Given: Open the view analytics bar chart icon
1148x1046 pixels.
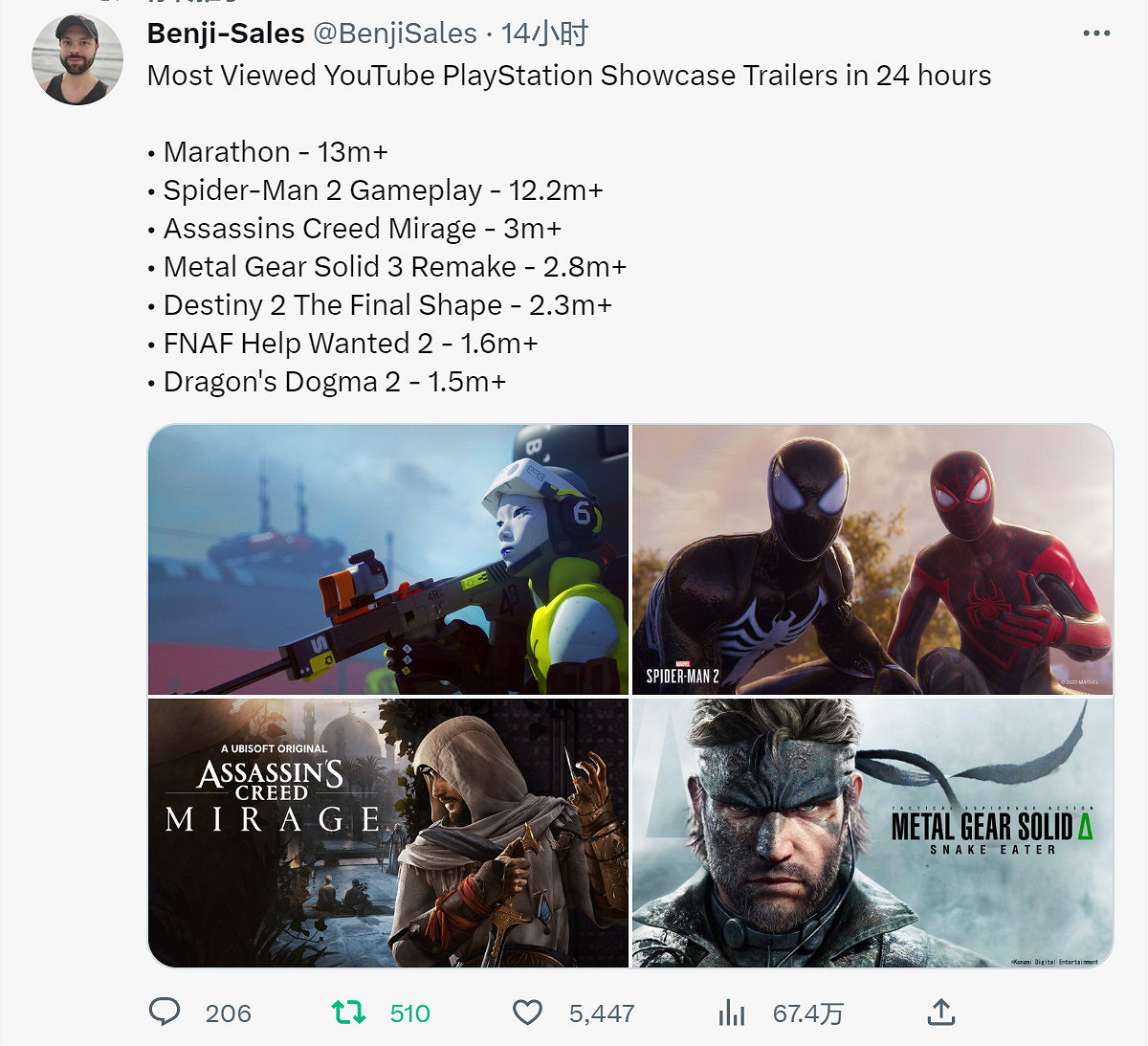Looking at the screenshot, I should click(732, 1012).
